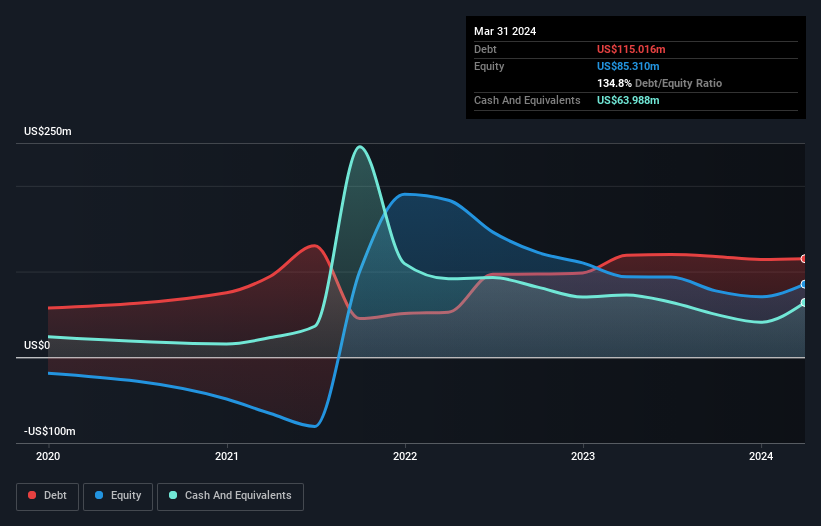Image resolution: width=821 pixels, height=526 pixels.
Task: Click the Debt row label in tooltip
Action: pyautogui.click(x=485, y=49)
